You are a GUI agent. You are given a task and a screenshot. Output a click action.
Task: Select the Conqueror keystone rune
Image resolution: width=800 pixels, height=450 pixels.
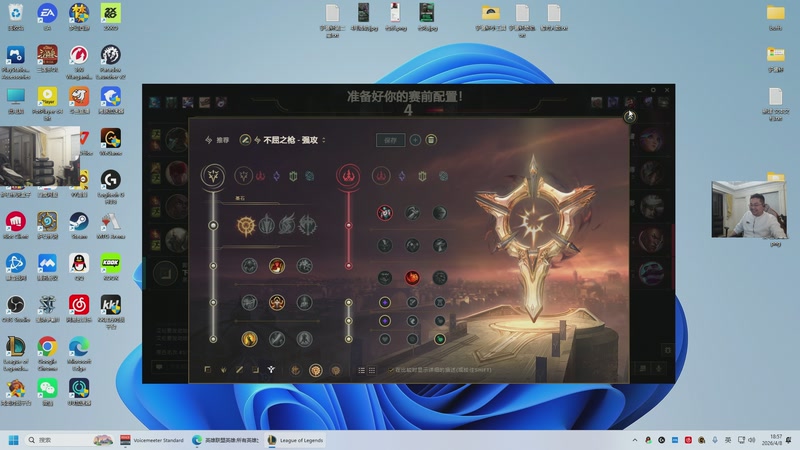pos(308,225)
